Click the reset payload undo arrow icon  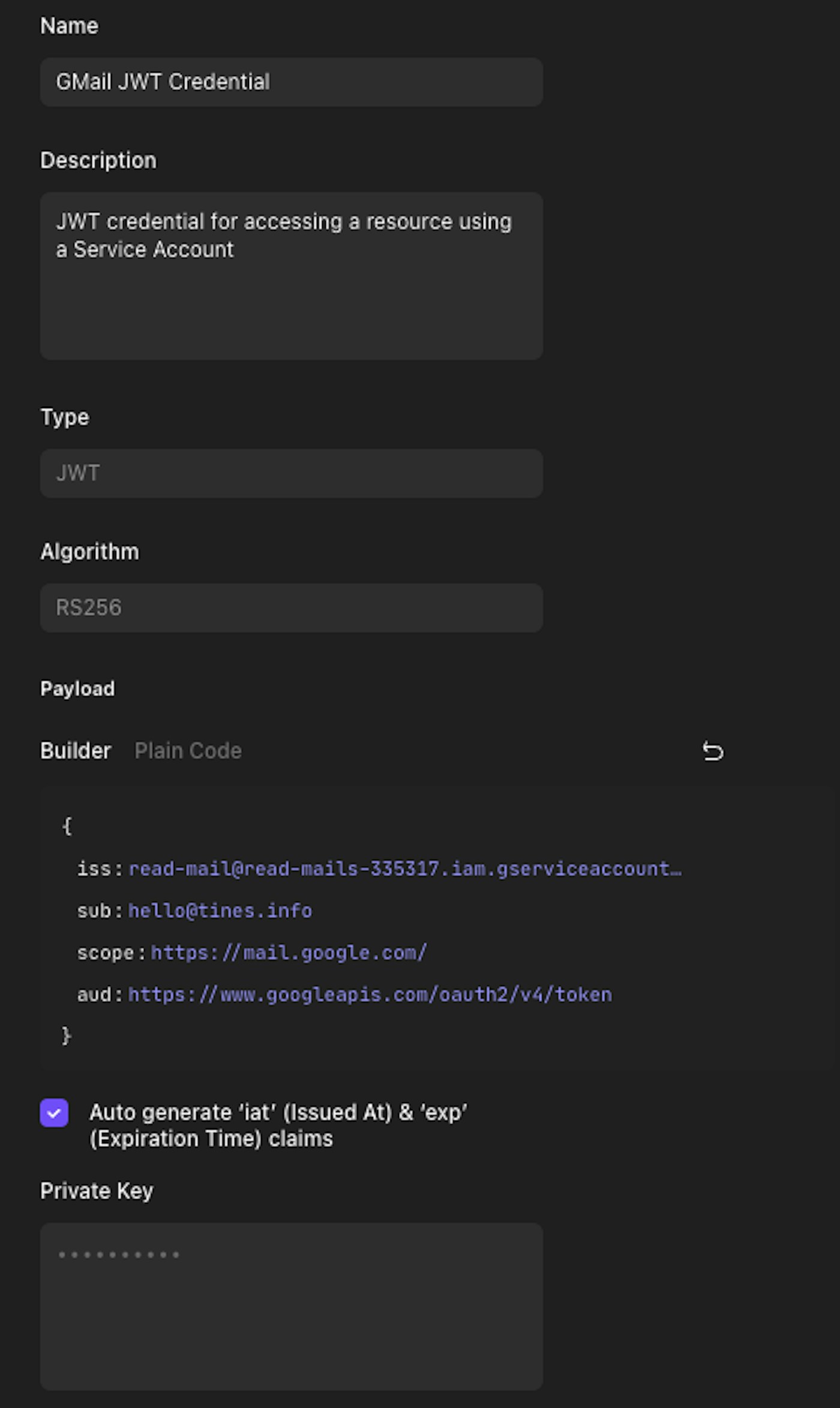pyautogui.click(x=713, y=751)
